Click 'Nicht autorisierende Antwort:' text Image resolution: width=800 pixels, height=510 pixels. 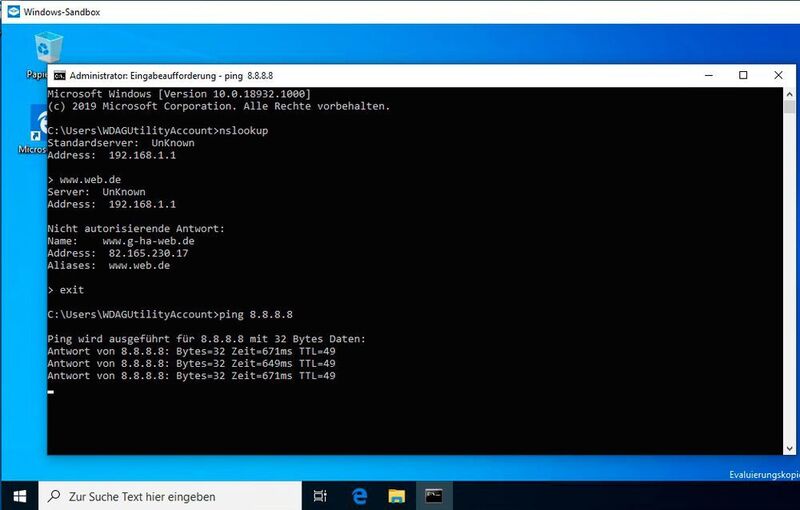coord(136,228)
